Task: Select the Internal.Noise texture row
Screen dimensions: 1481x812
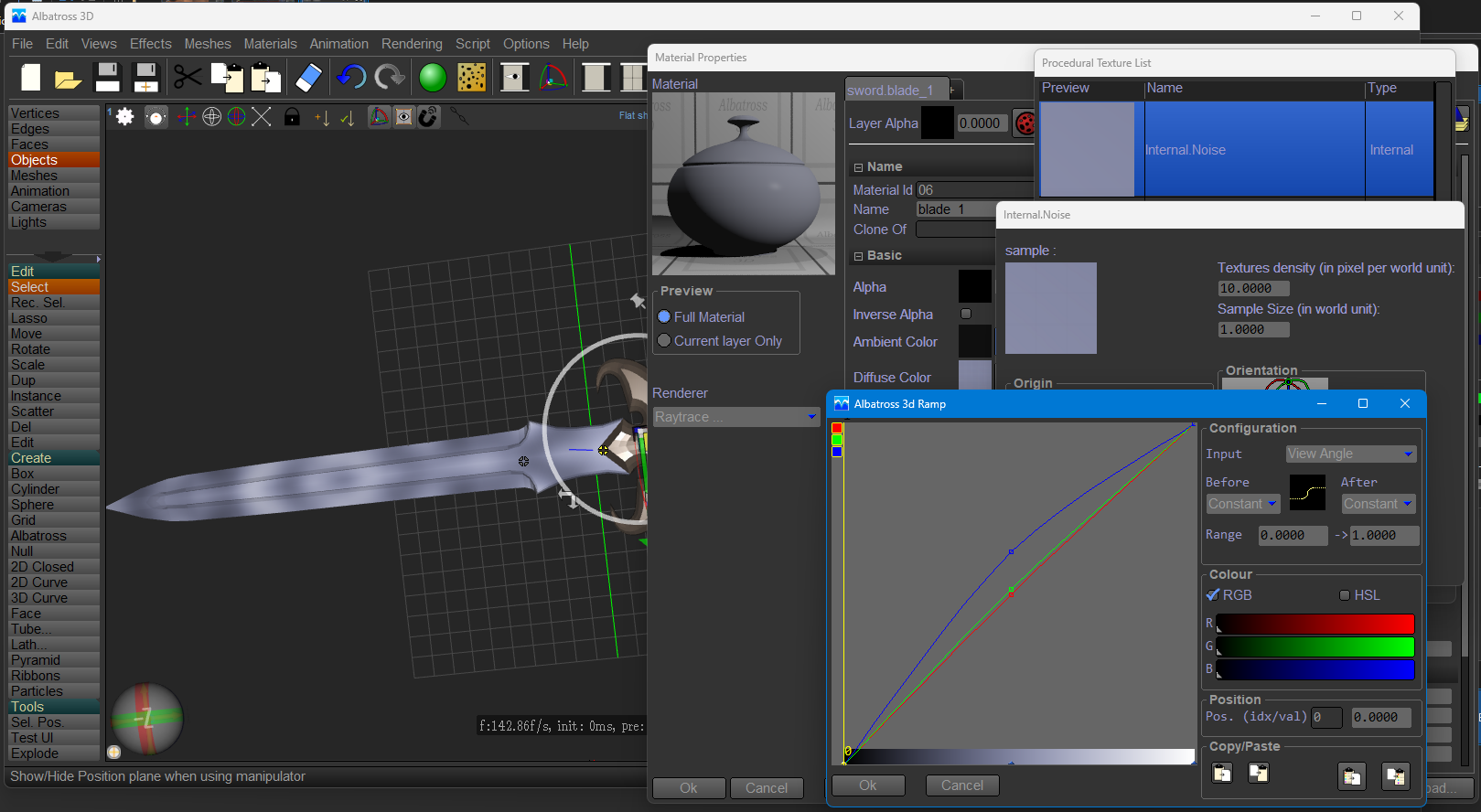Action: (x=1237, y=149)
